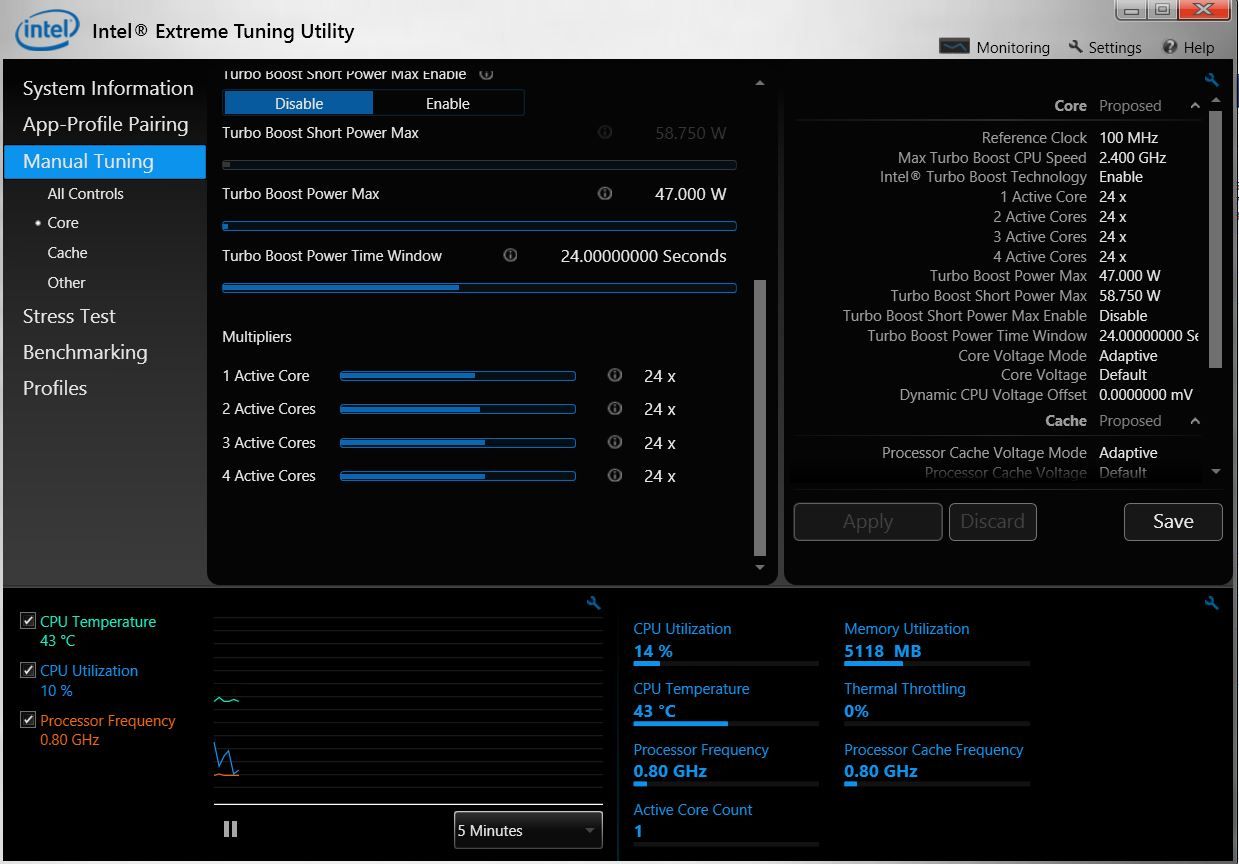Click the Thermal Throttling 0% value
Viewport: 1239px width, 864px height.
point(857,711)
